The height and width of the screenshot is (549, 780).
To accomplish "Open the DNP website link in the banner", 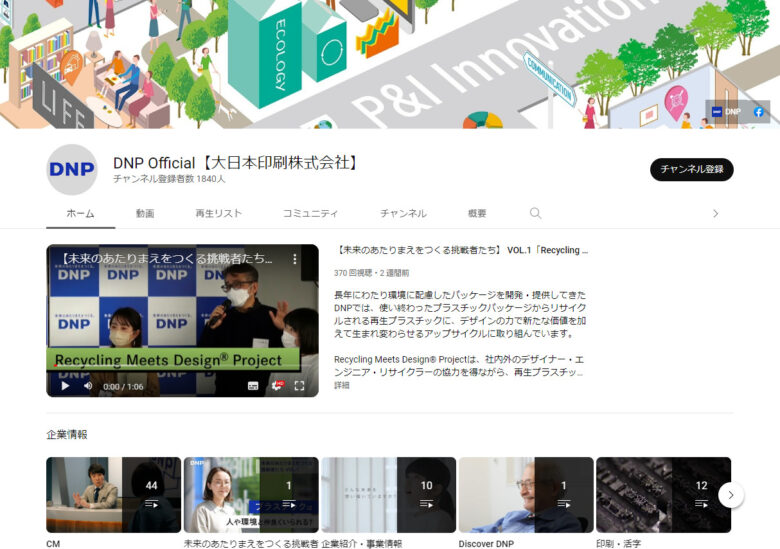I will coord(726,112).
